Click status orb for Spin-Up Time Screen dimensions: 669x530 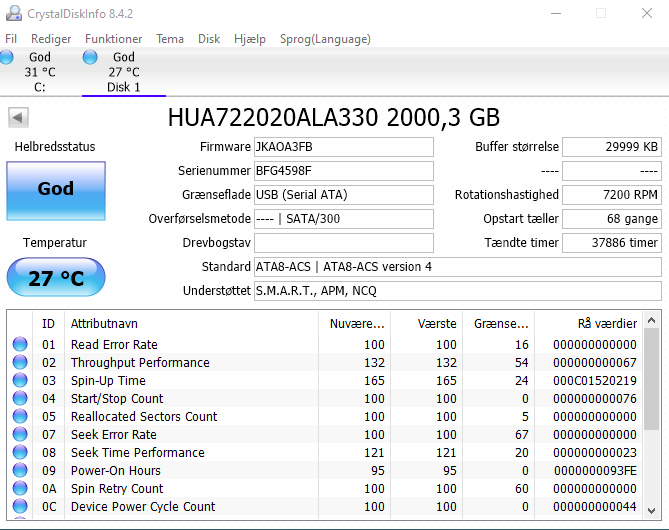20,380
